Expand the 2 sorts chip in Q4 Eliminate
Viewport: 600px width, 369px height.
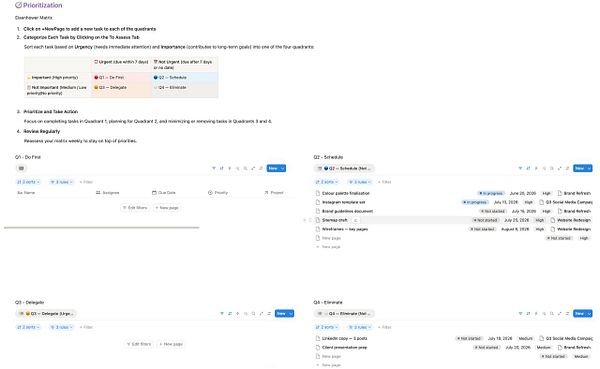(x=326, y=327)
